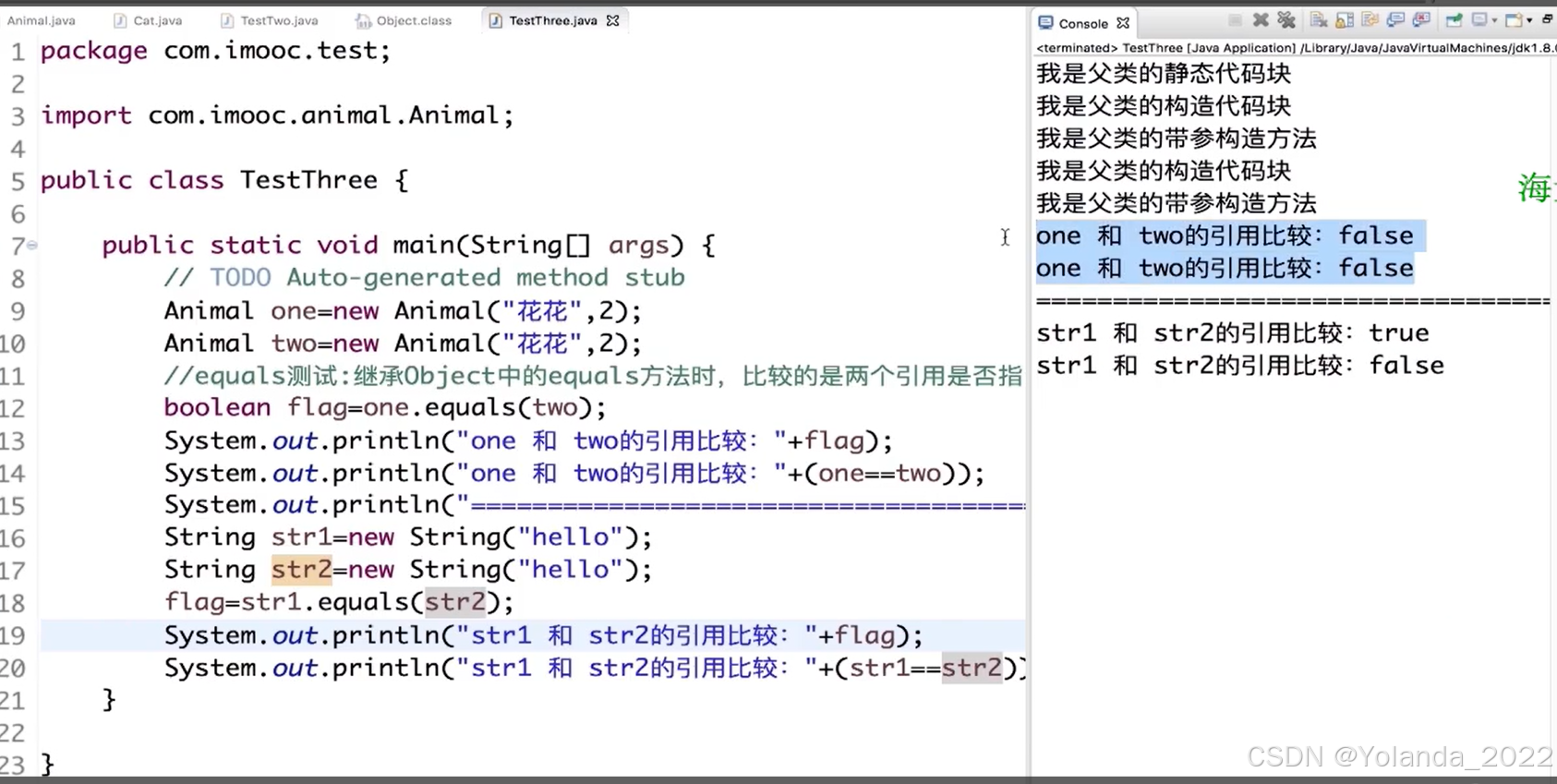
Task: Minimize the Console view panel
Action: coord(1547,18)
